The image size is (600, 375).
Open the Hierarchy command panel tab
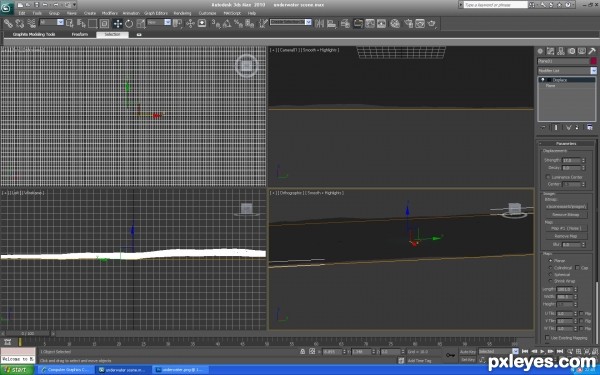click(x=561, y=51)
